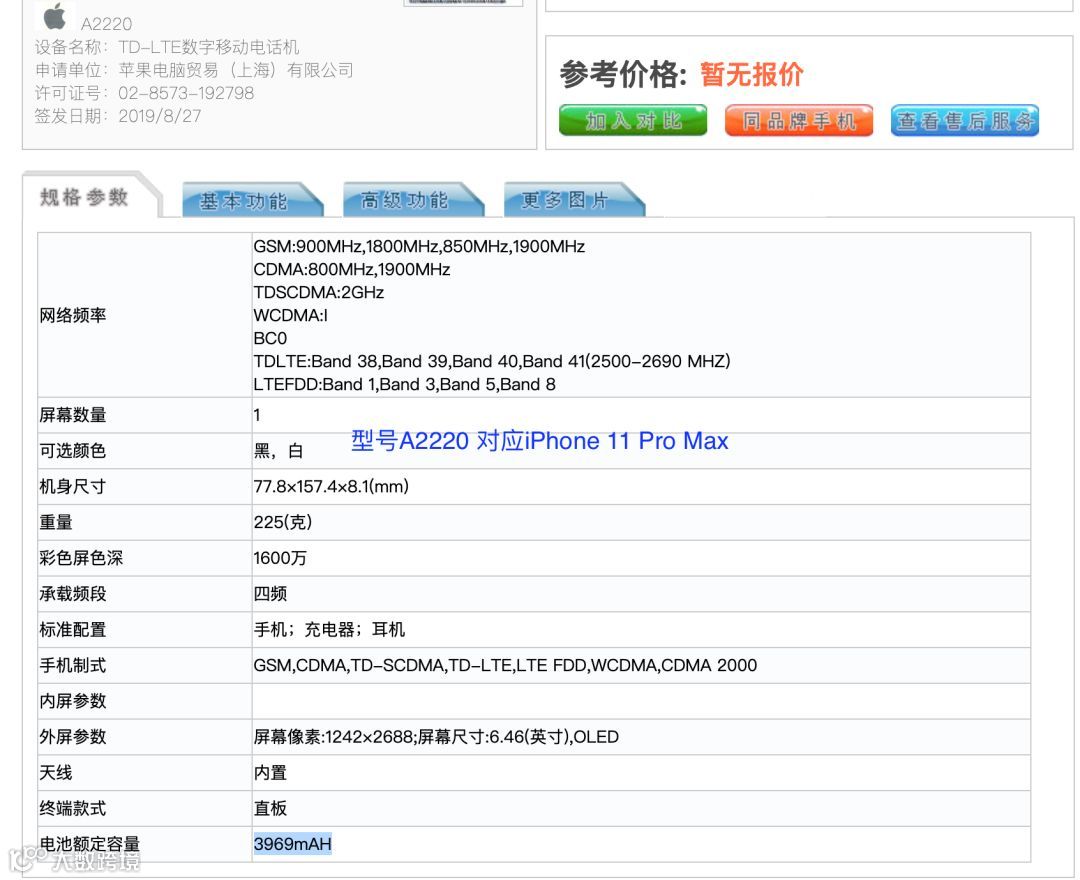Click the blue 查看售后服务 button
The image size is (1080, 880).
click(964, 121)
